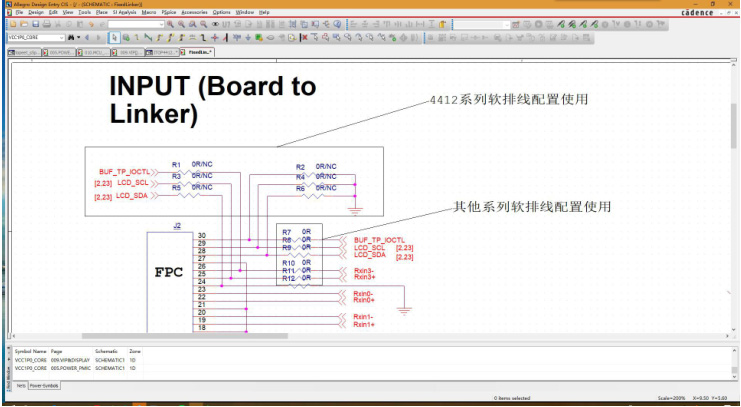Image resolution: width=741 pixels, height=407 pixels.
Task: Select the INPUT (Board to Linker) title text
Action: tap(213, 100)
